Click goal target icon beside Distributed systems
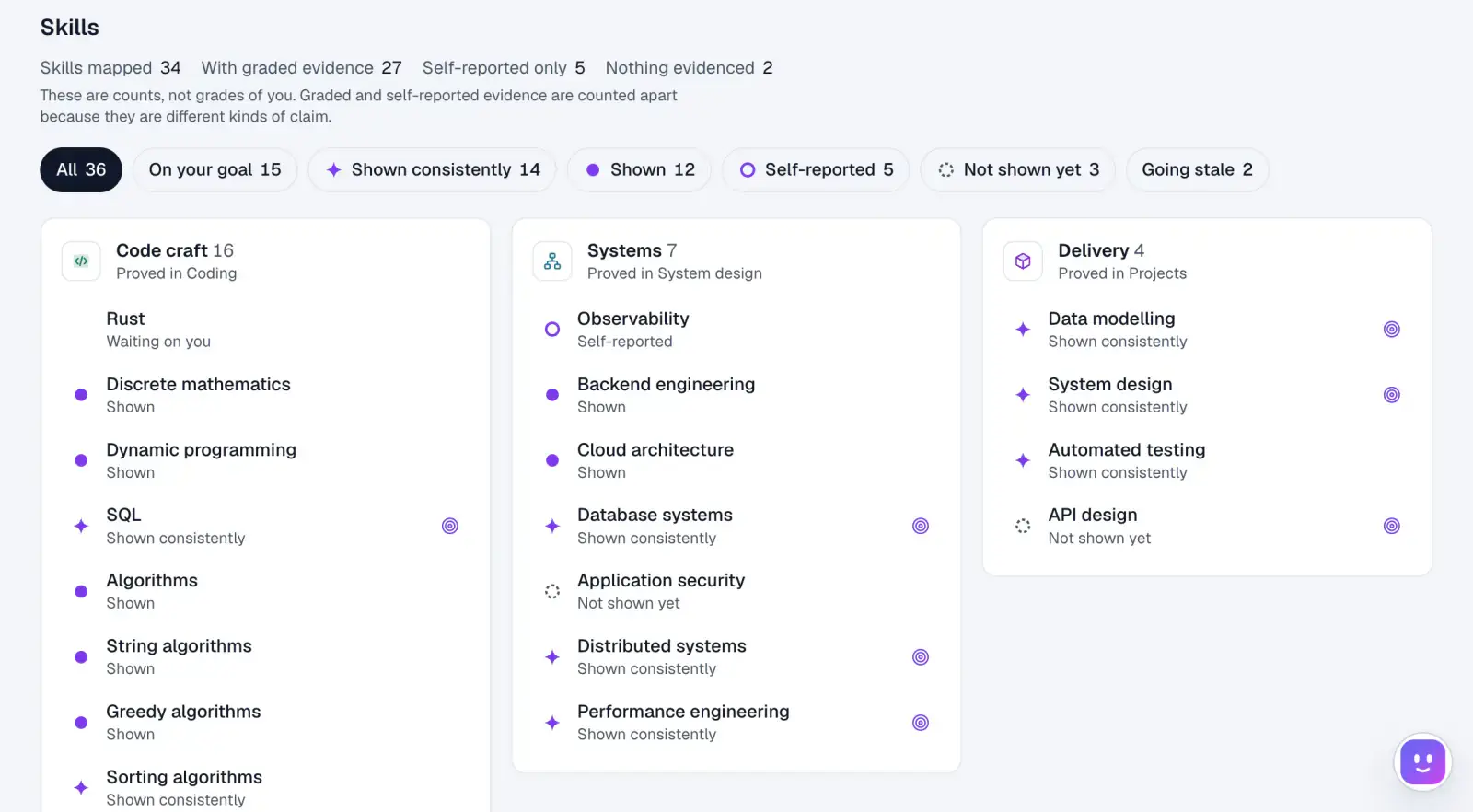This screenshot has width=1473, height=812. click(921, 656)
